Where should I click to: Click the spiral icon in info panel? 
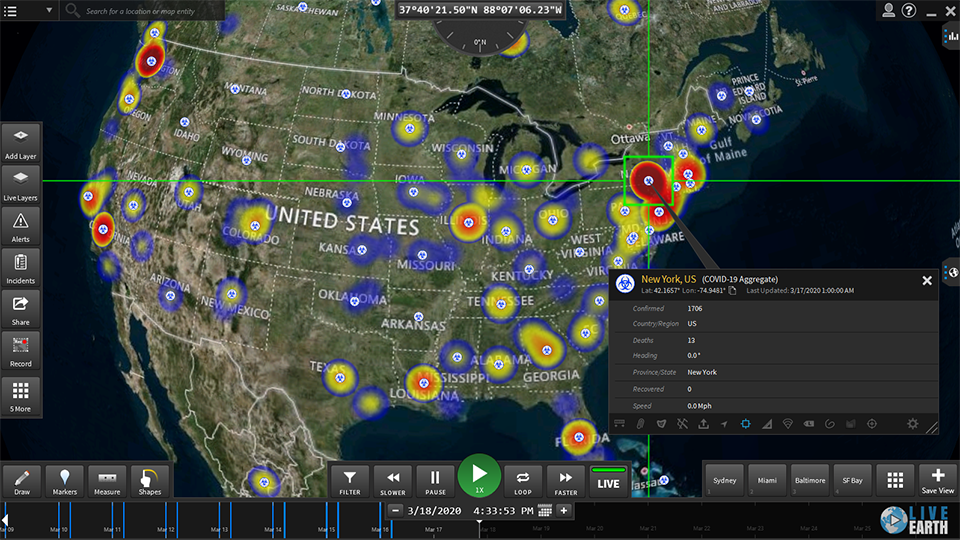[x=830, y=424]
